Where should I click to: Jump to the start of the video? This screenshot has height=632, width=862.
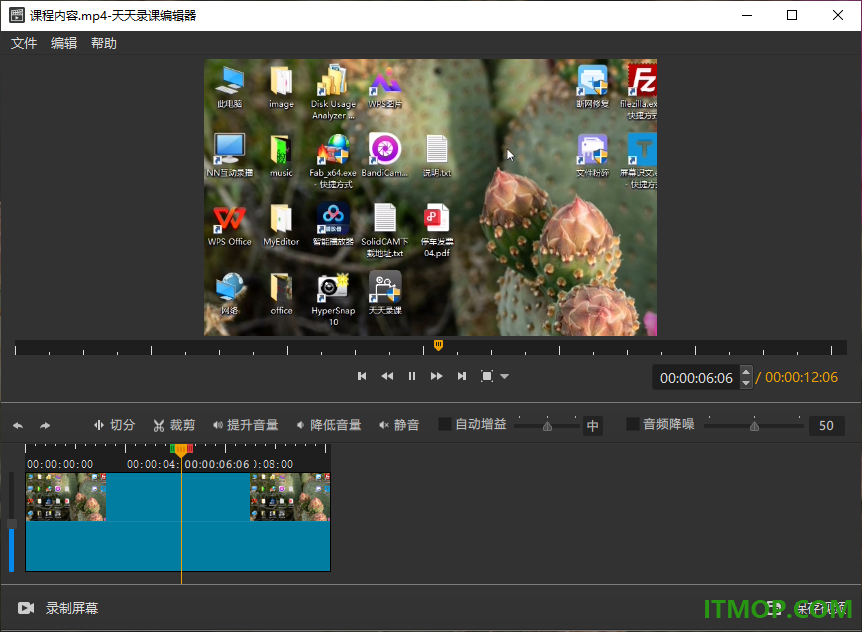click(x=362, y=376)
